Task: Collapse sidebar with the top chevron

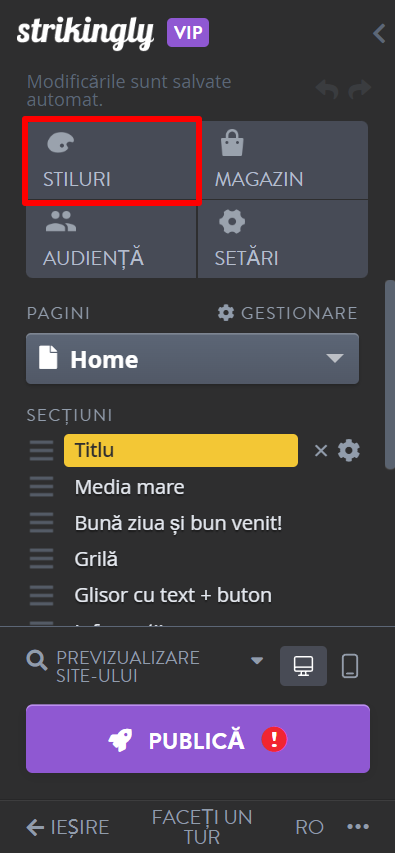Action: (x=379, y=33)
